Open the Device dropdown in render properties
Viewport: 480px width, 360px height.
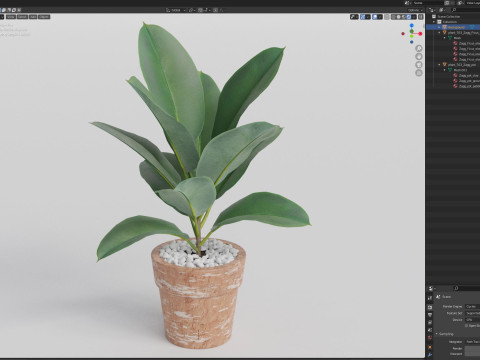click(x=473, y=320)
